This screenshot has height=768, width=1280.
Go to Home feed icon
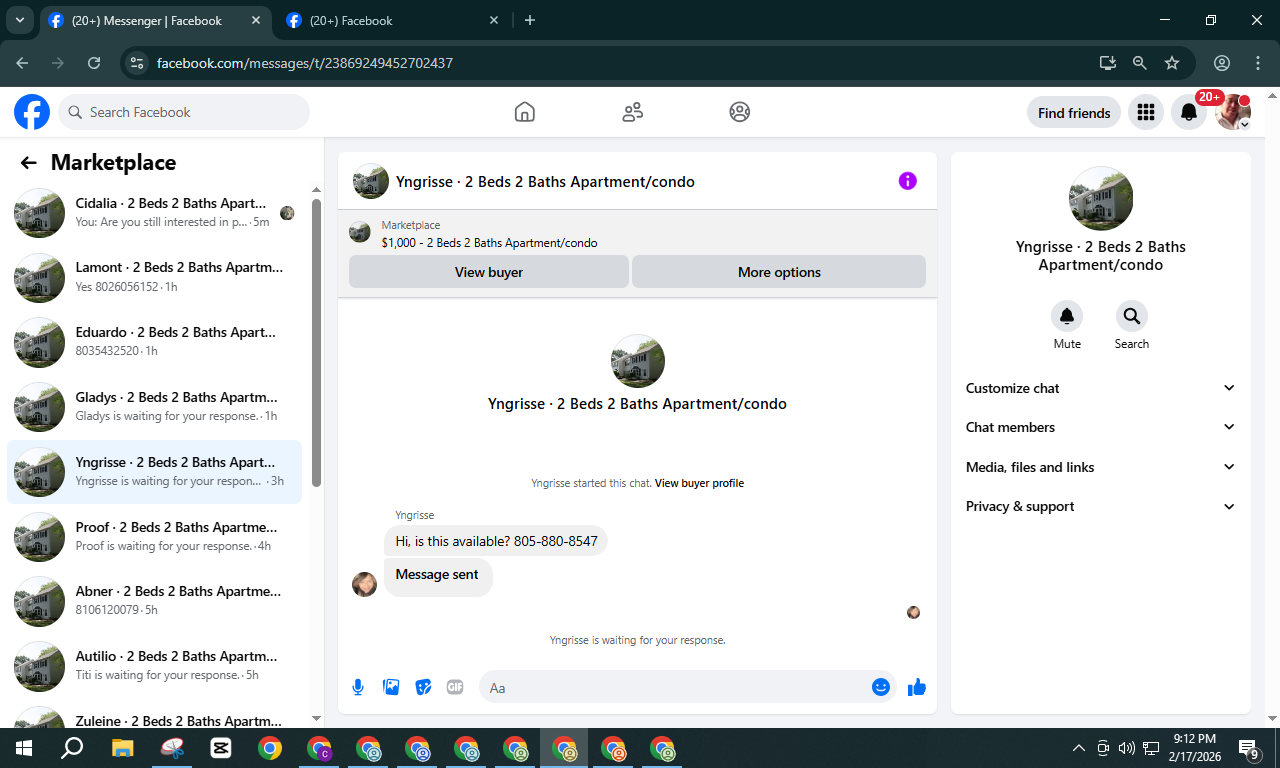(525, 112)
